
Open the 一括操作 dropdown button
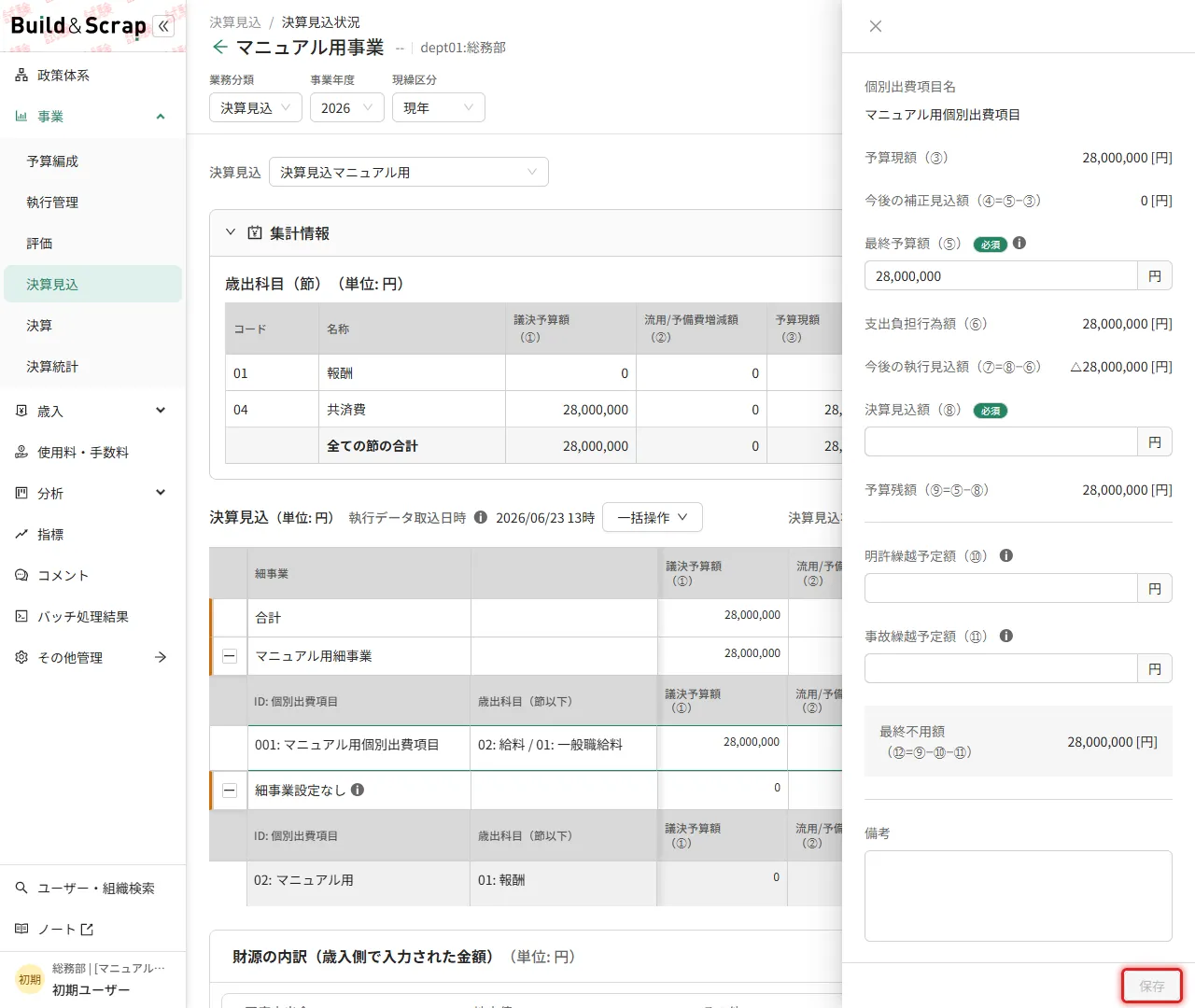[x=653, y=517]
